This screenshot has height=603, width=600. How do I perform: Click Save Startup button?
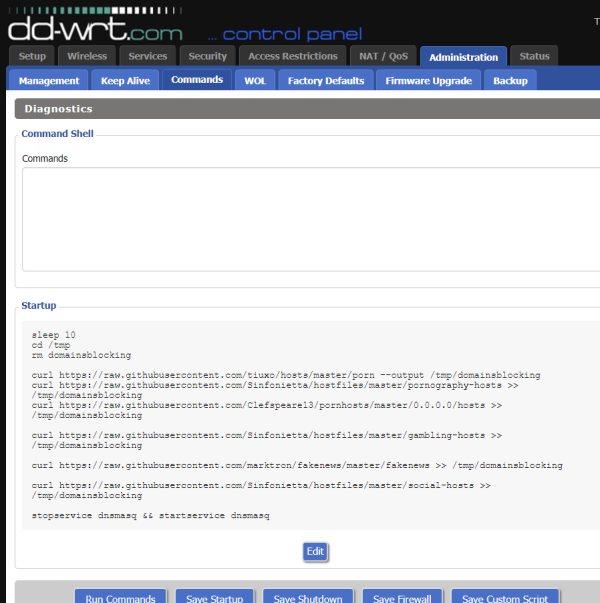click(215, 597)
